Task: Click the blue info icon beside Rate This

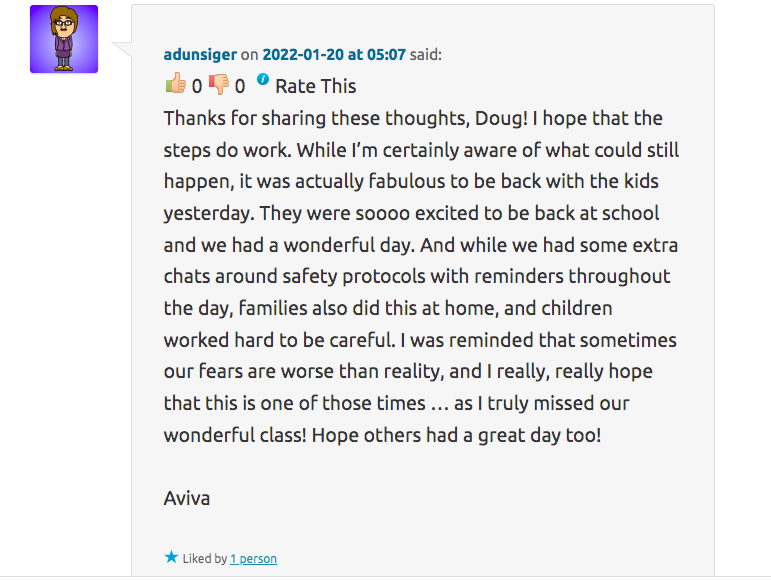Action: point(263,79)
